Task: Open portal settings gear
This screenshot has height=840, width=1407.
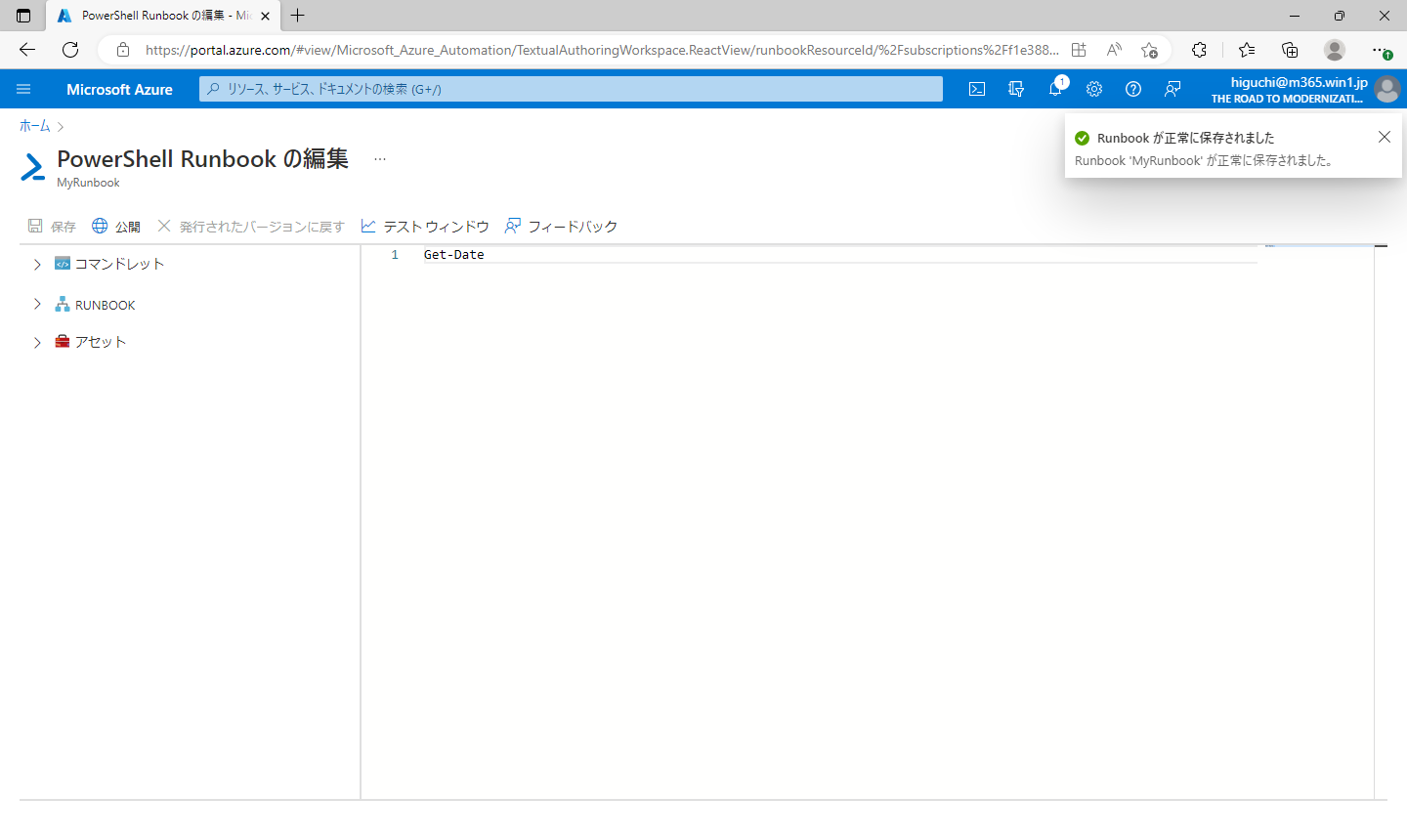Action: [1094, 89]
